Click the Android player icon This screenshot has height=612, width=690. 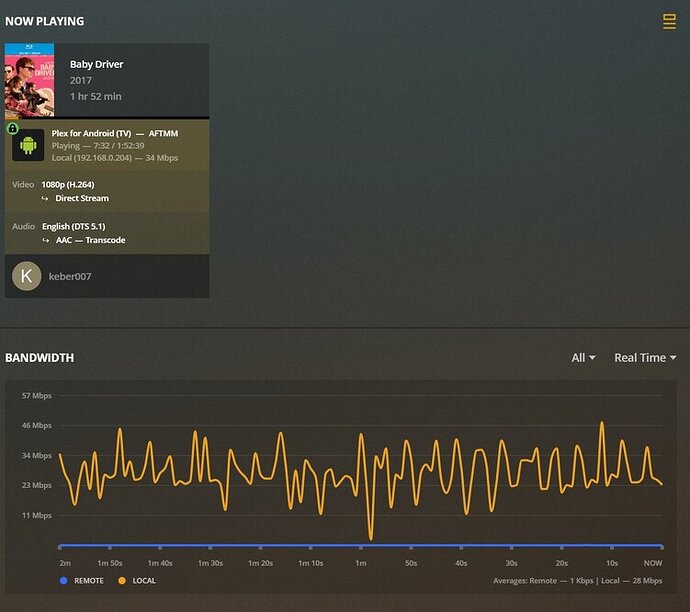pos(28,145)
